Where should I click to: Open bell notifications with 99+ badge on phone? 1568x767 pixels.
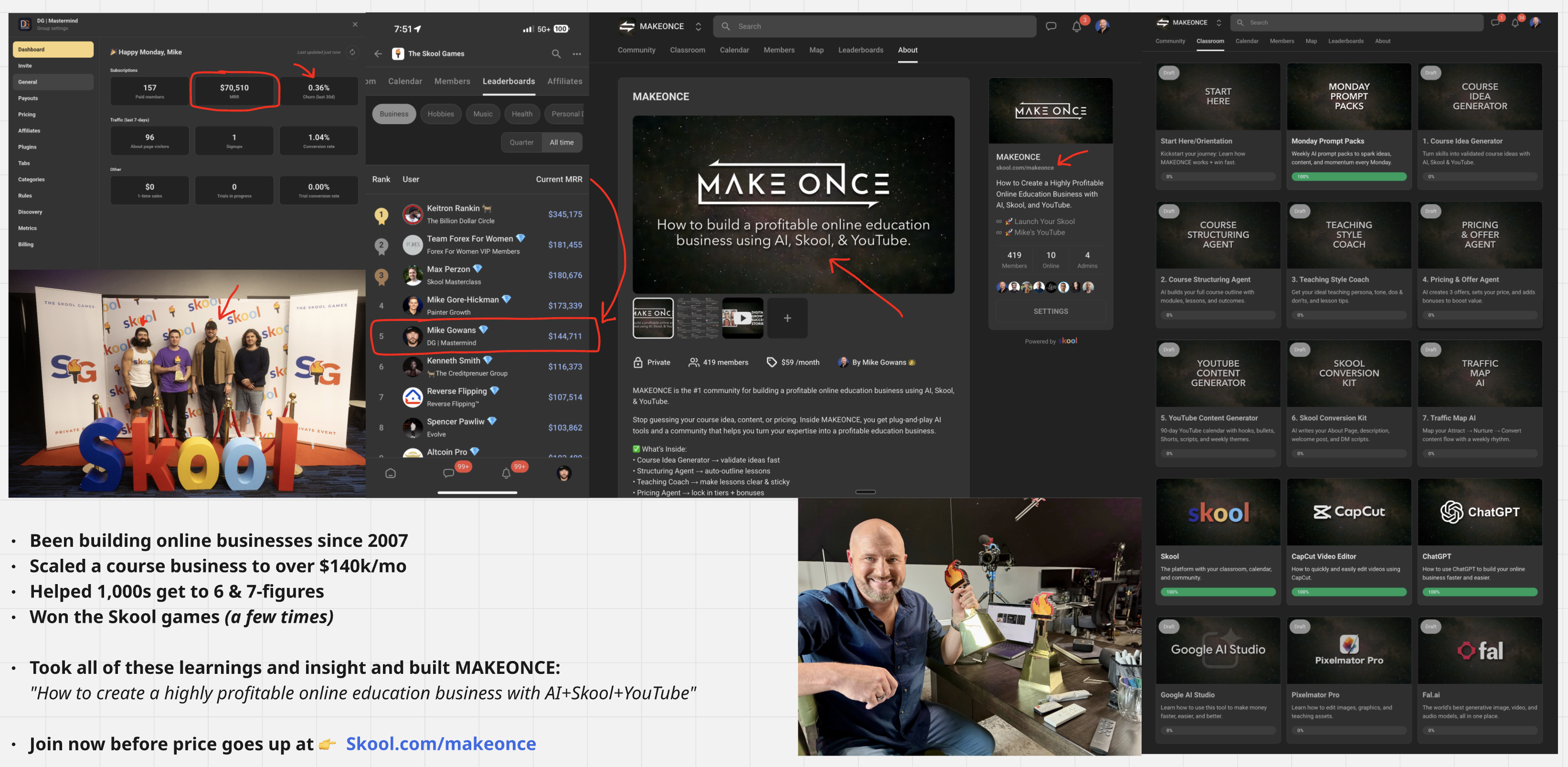[x=506, y=473]
